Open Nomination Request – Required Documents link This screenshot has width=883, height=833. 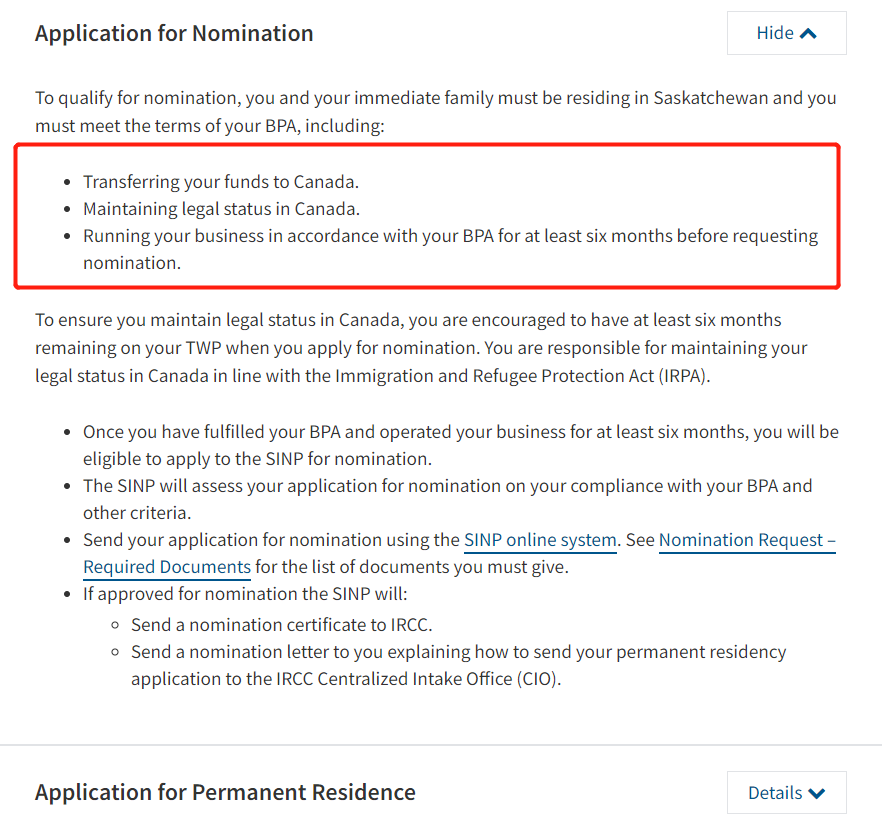tap(747, 541)
